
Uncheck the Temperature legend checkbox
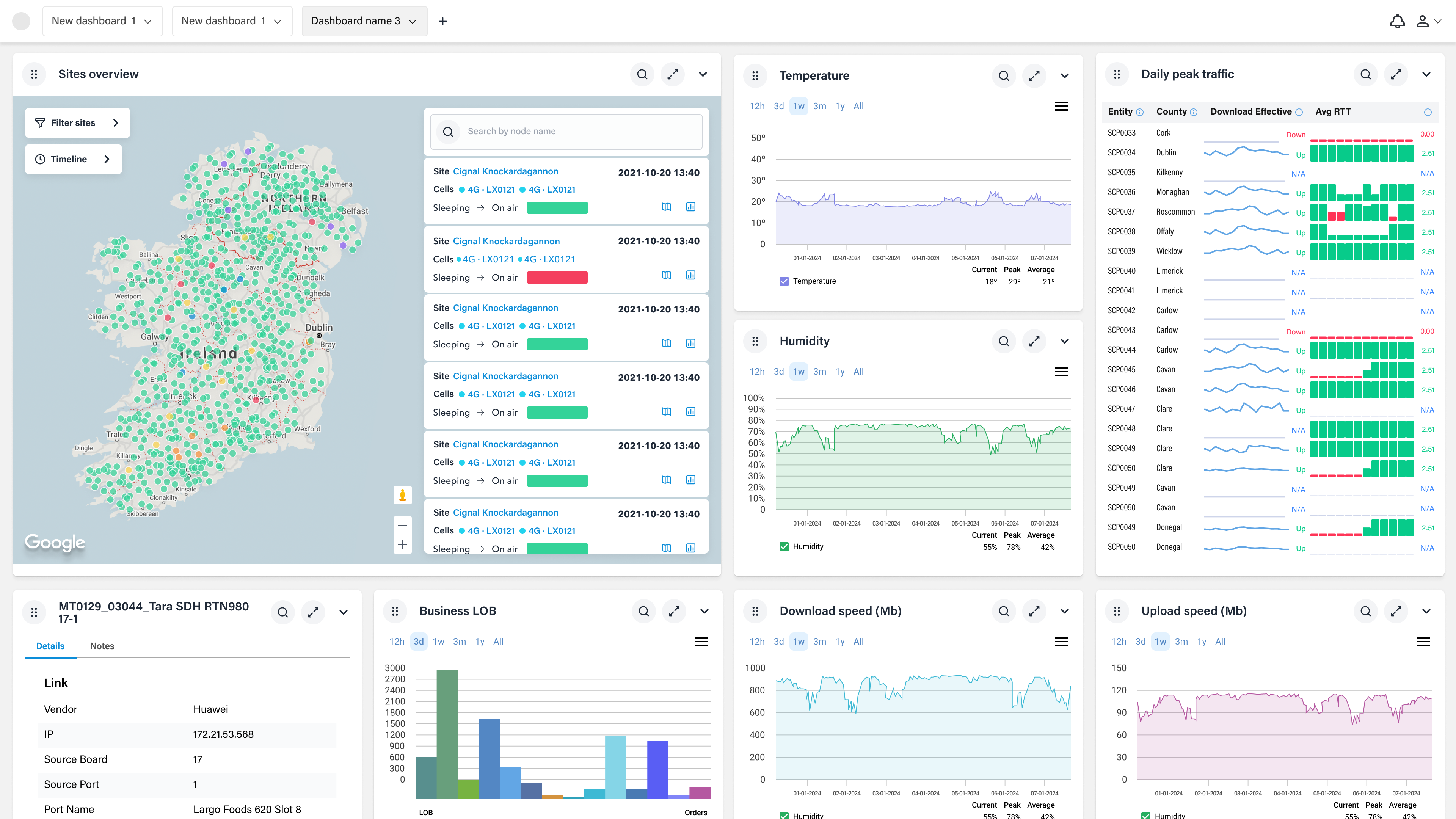click(x=784, y=281)
